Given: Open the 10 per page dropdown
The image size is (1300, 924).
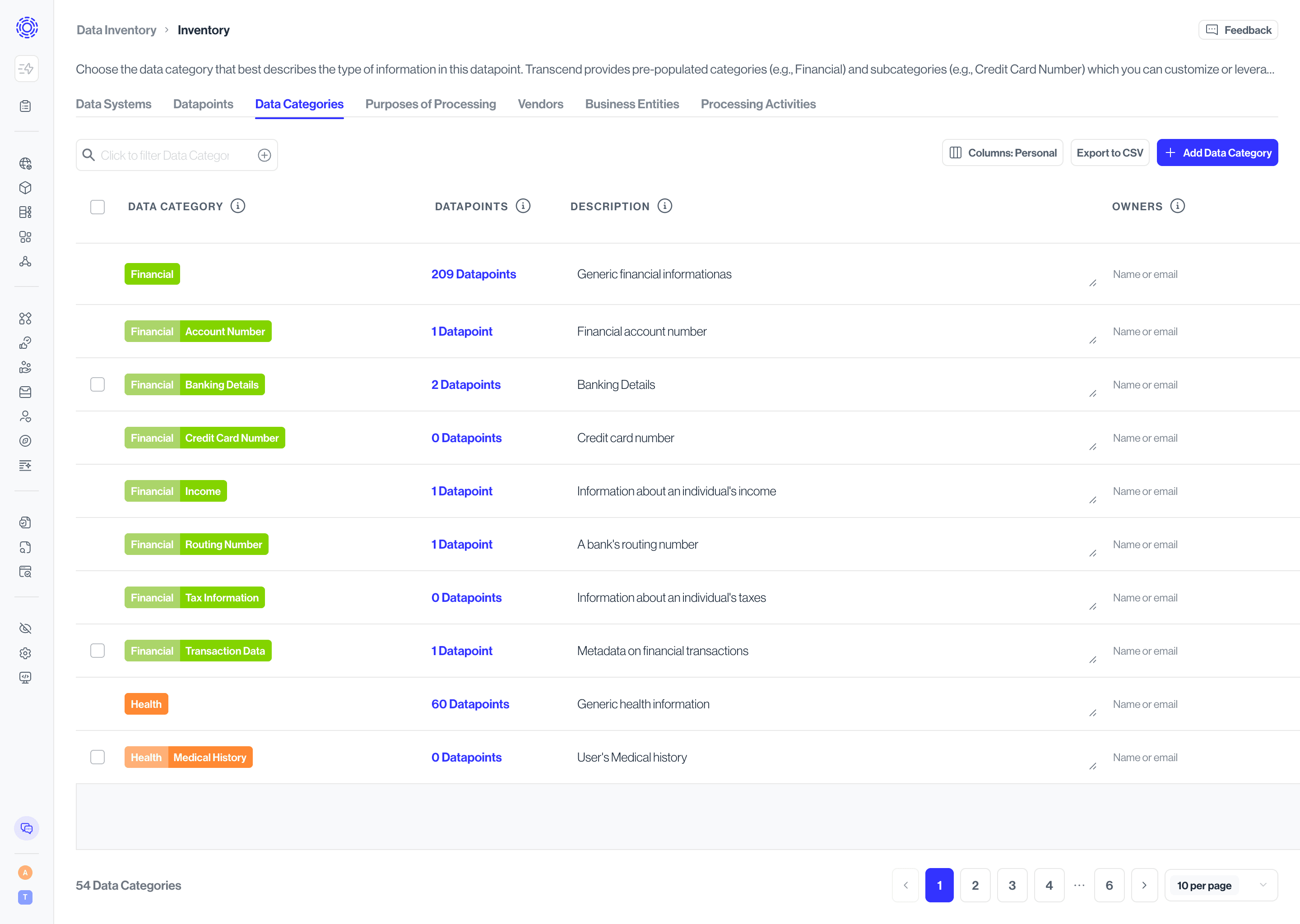Looking at the screenshot, I should click(1221, 885).
